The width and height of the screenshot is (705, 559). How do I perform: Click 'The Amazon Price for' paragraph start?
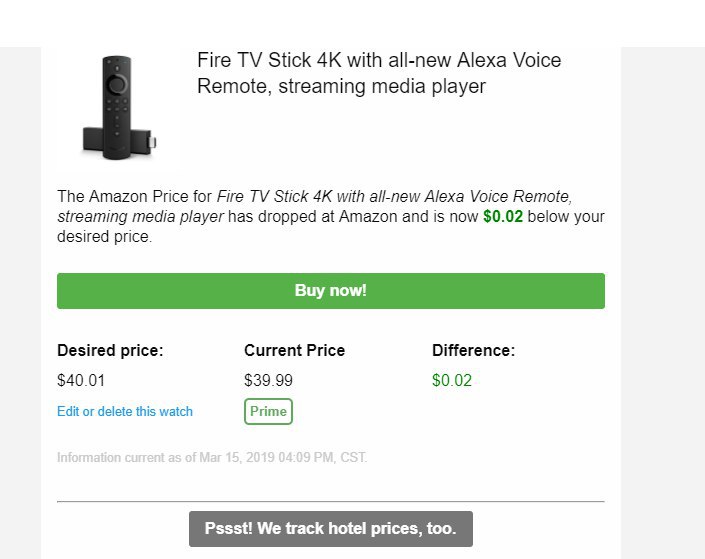coord(134,195)
